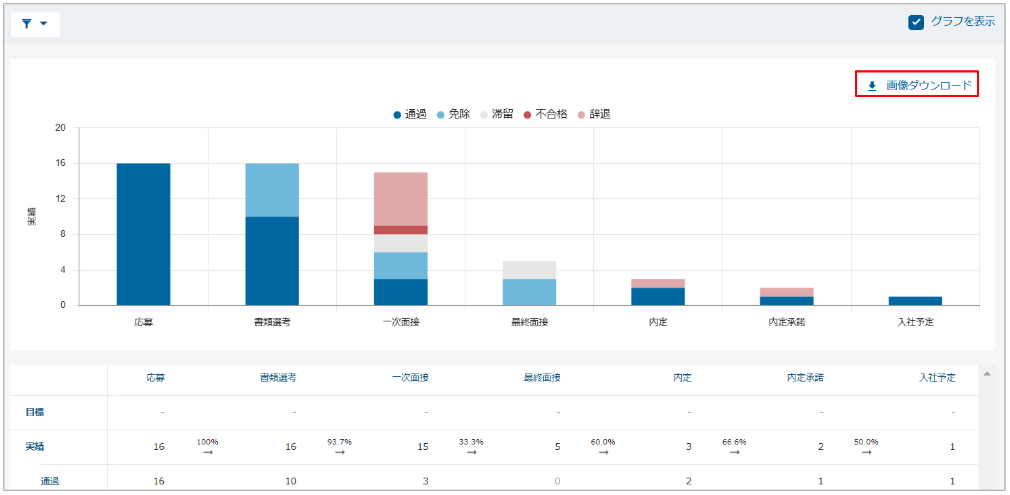
Task: Click the 通過 row label in table
Action: (x=50, y=481)
